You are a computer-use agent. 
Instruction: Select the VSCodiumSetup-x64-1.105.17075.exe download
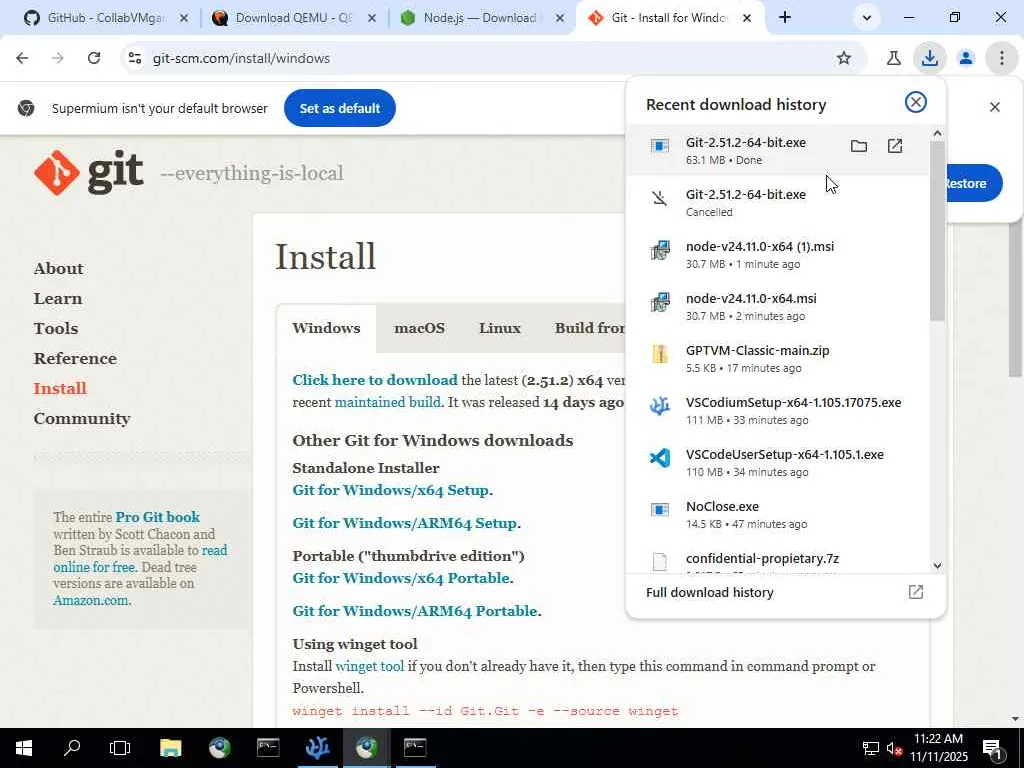click(776, 410)
